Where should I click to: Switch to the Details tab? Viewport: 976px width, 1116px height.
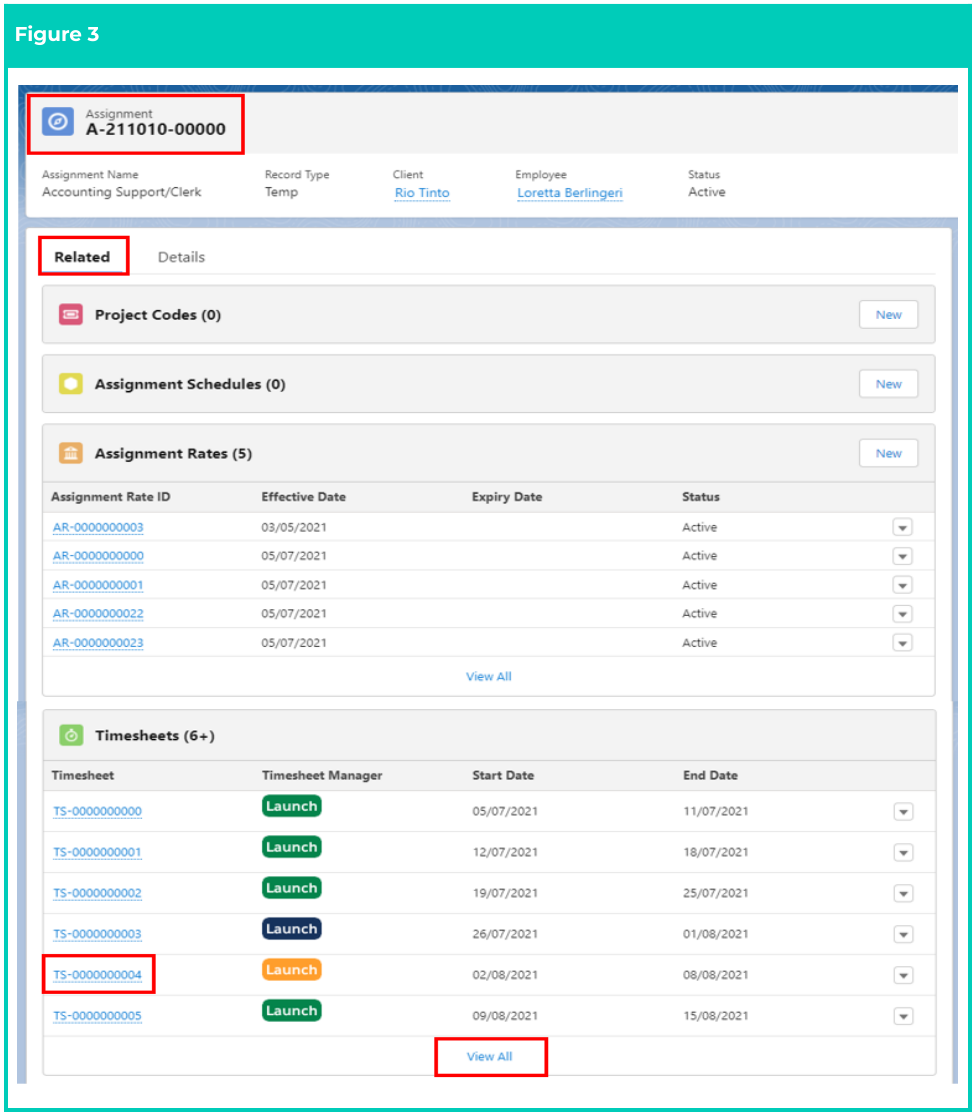(x=182, y=257)
